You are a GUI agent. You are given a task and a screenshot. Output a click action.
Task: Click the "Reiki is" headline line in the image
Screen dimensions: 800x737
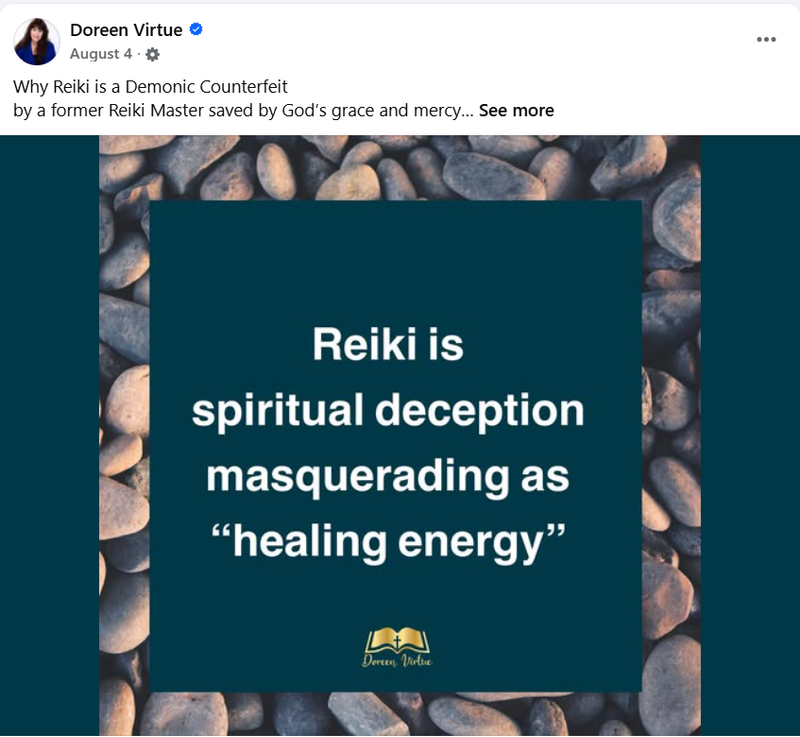[388, 345]
